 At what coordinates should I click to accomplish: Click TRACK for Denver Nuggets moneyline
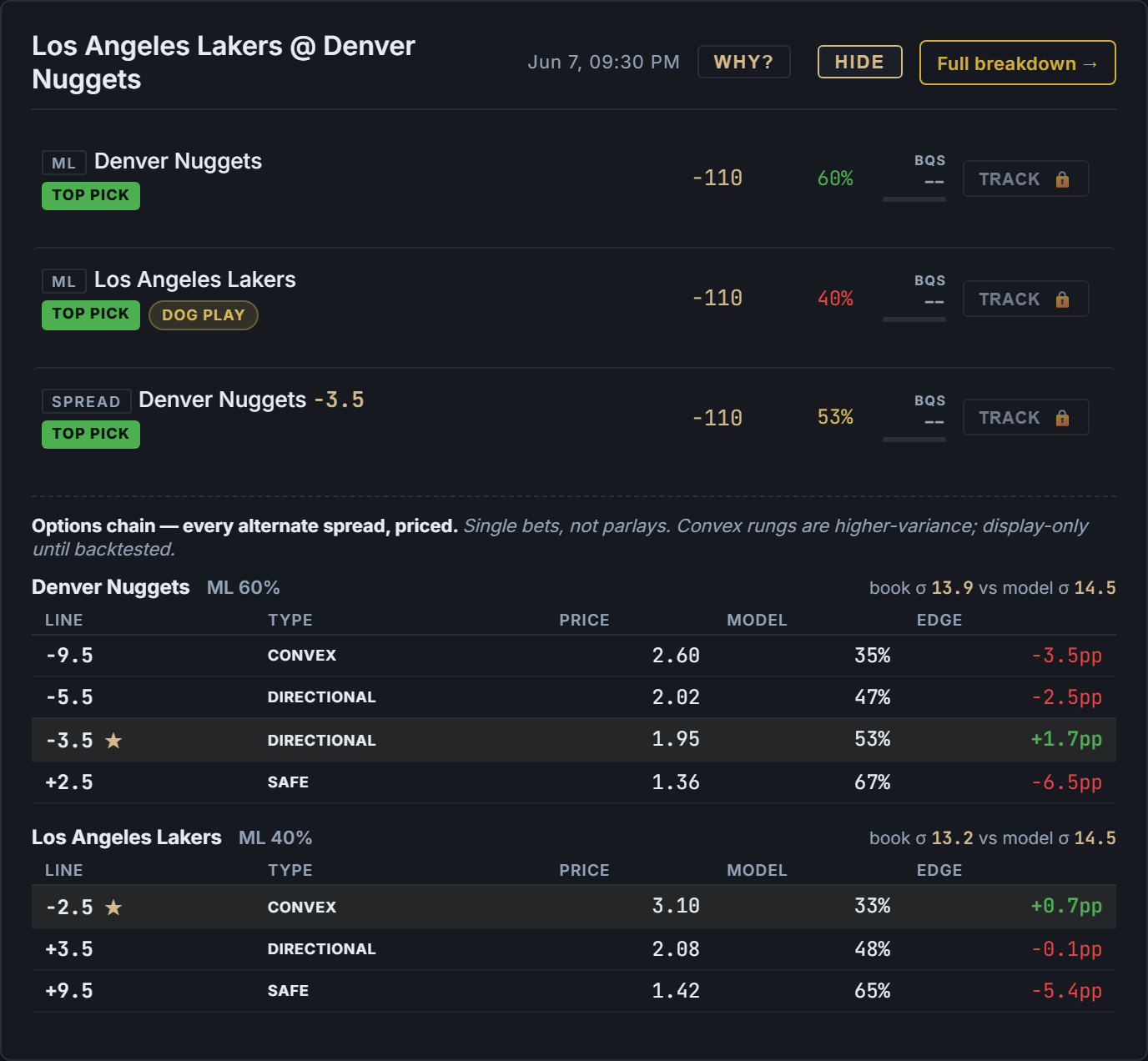[x=1025, y=179]
